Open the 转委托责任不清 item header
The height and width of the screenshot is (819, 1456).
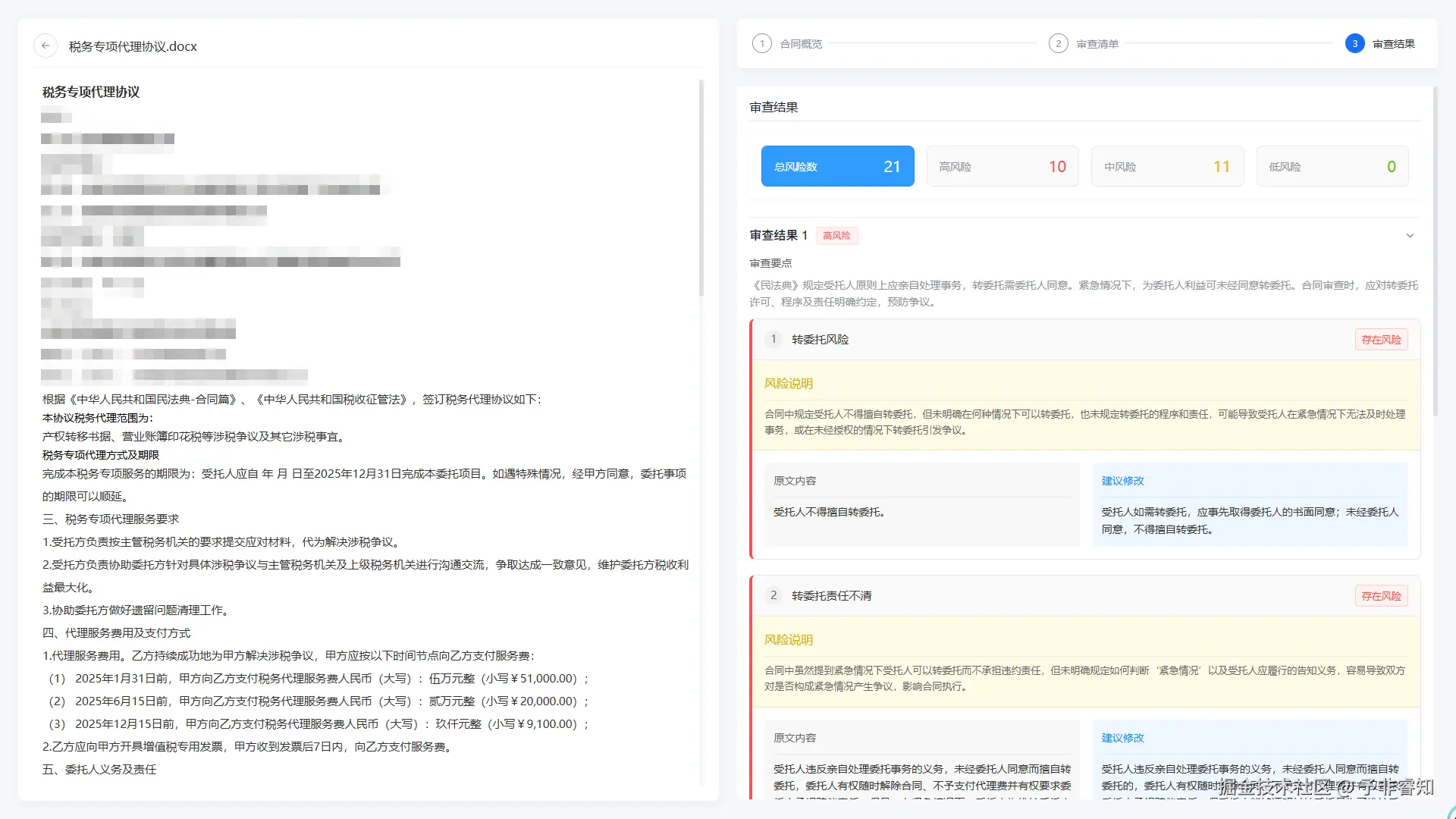(x=831, y=596)
